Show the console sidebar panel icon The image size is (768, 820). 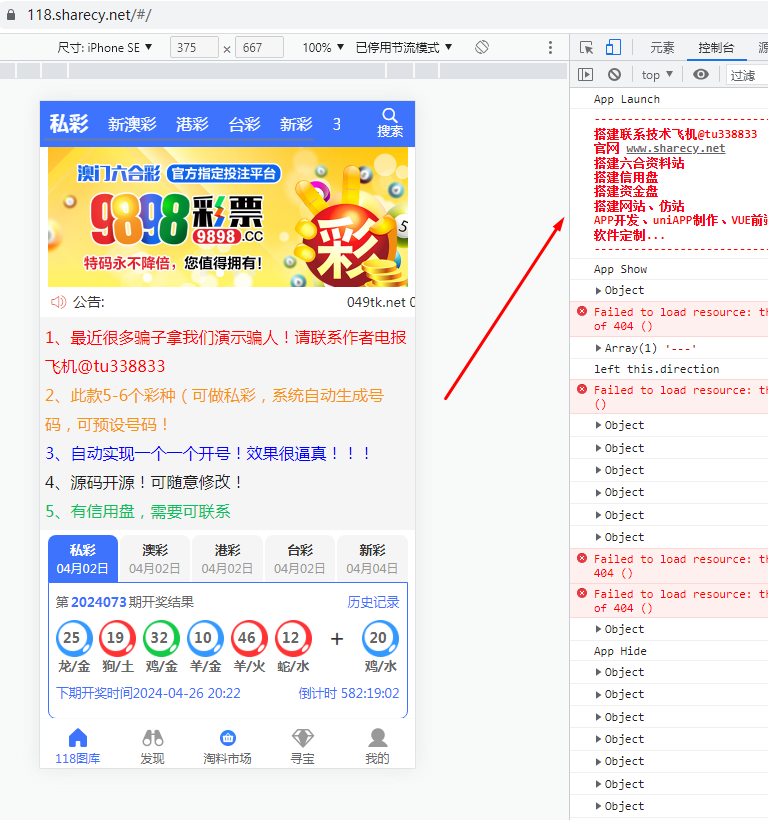(586, 75)
